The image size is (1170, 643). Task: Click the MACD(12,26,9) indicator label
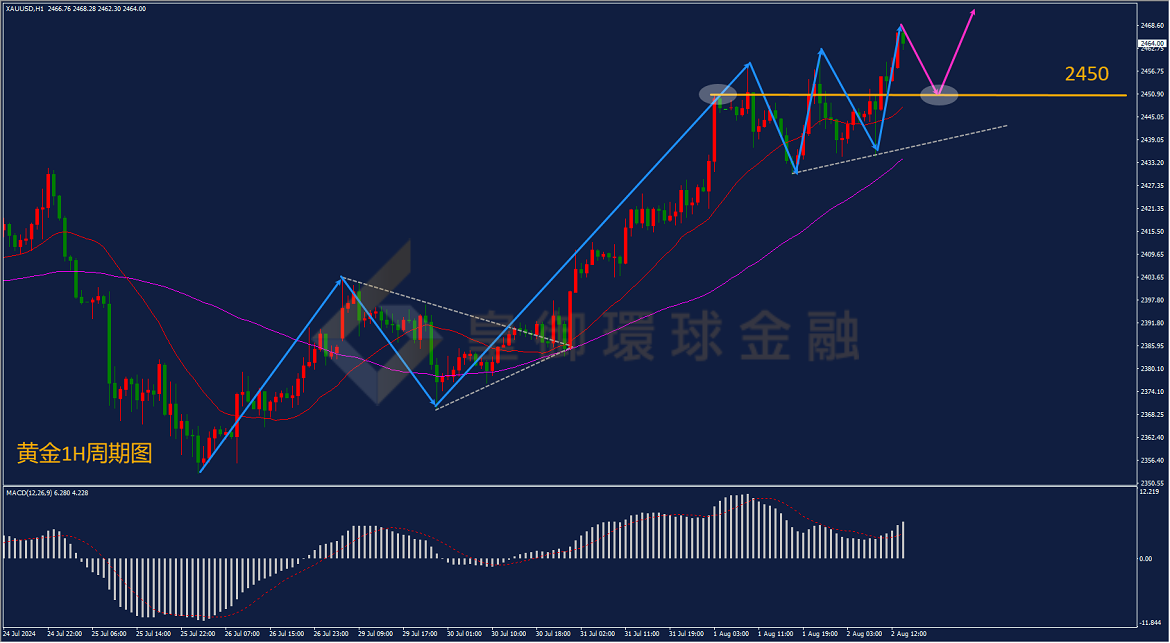(47, 493)
